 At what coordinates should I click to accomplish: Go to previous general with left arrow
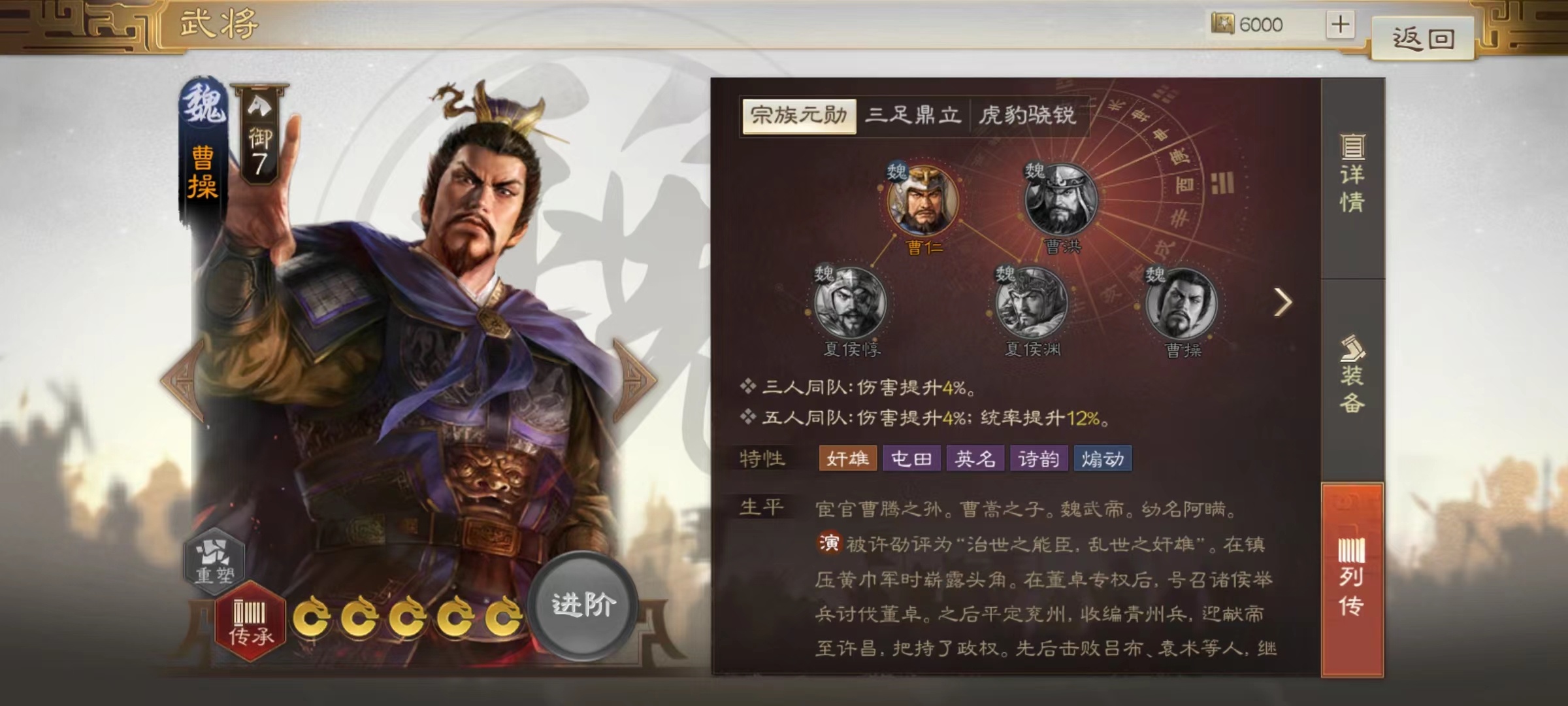(183, 378)
